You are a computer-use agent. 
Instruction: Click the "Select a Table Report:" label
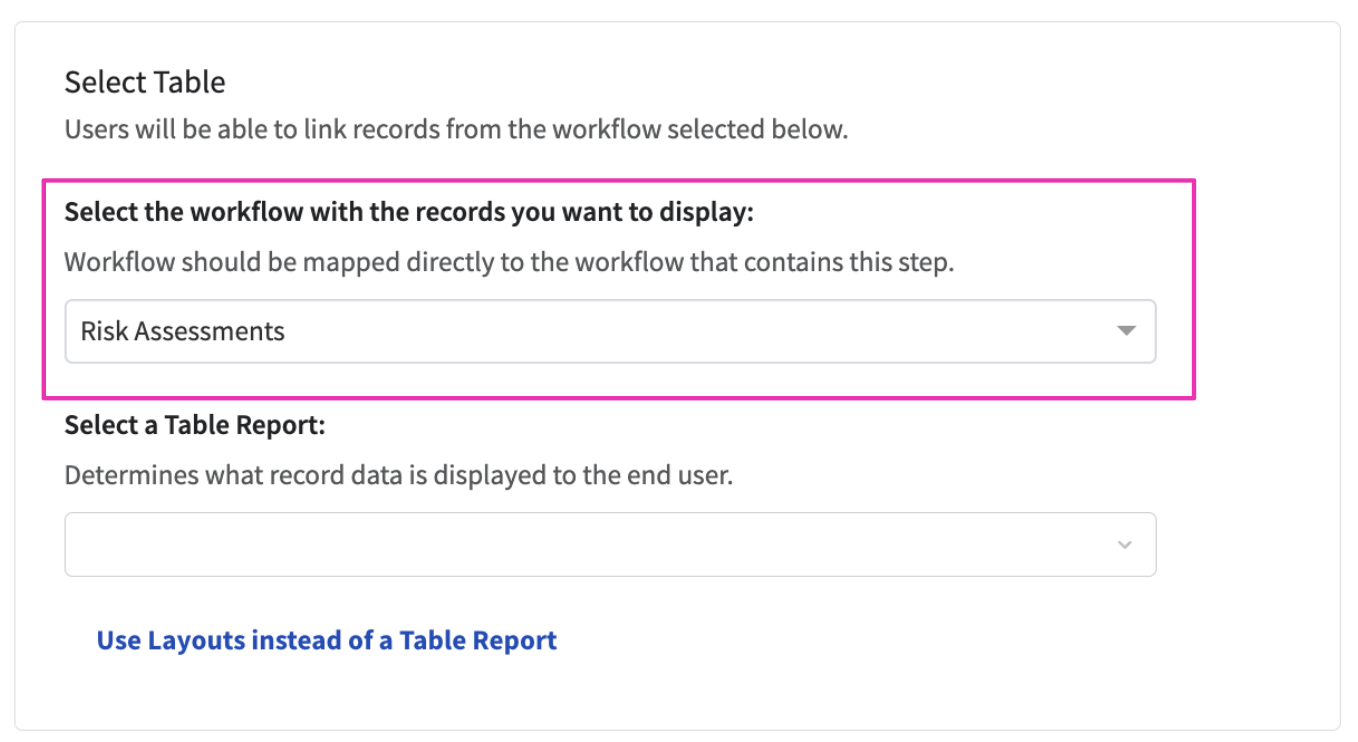195,425
